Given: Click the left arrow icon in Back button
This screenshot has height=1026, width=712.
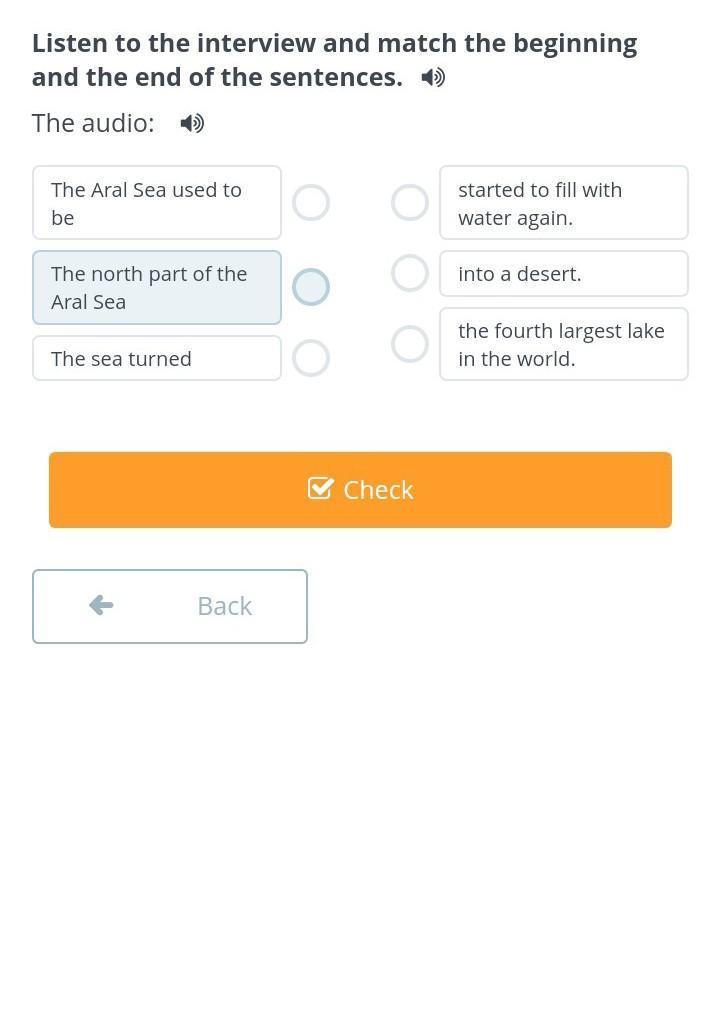Looking at the screenshot, I should tap(101, 605).
